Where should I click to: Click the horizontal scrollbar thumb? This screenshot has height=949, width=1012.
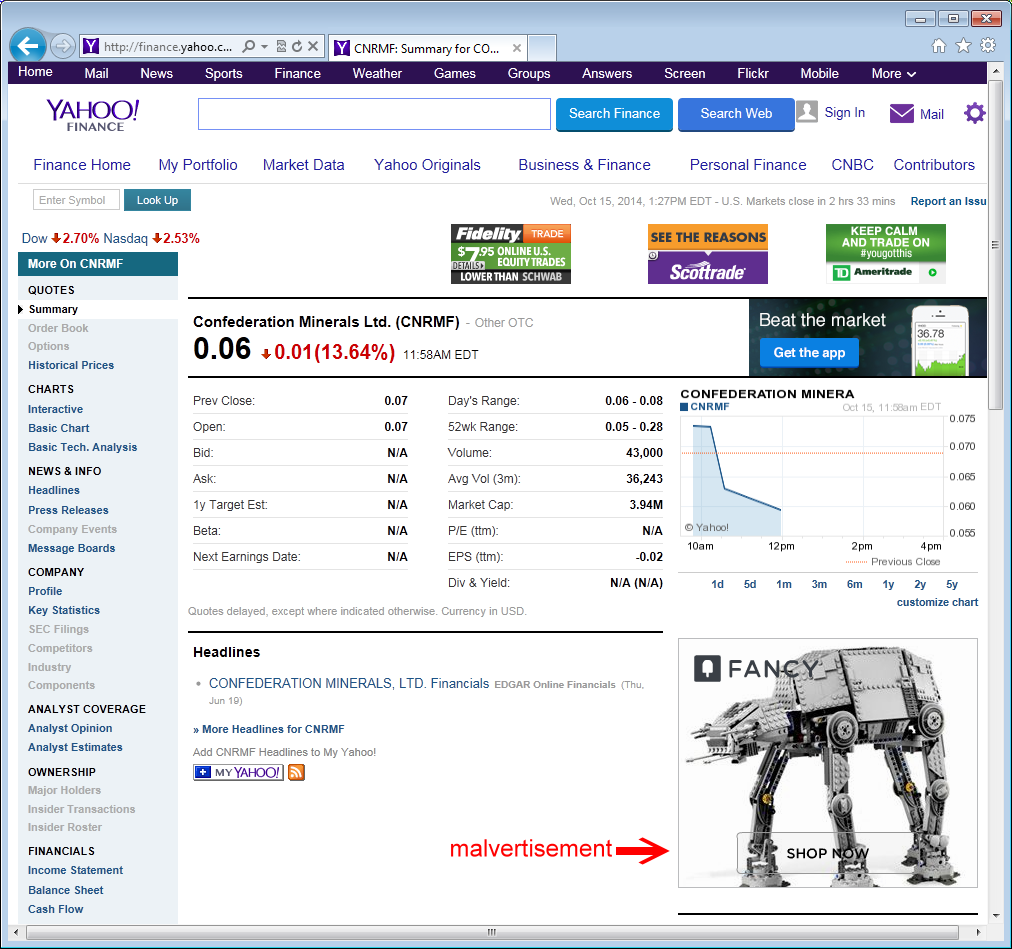point(492,932)
